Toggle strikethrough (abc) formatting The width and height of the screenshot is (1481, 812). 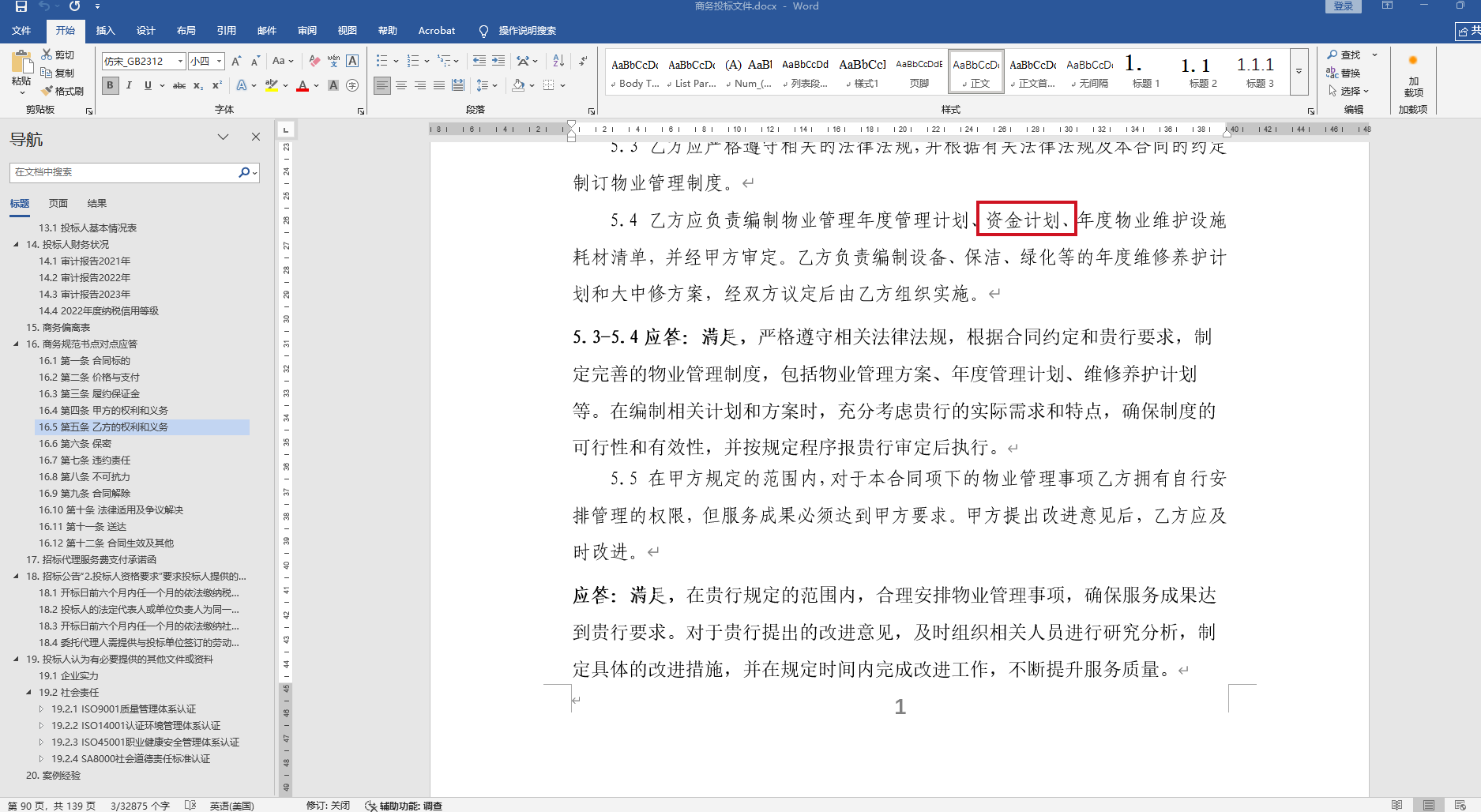[x=179, y=85]
